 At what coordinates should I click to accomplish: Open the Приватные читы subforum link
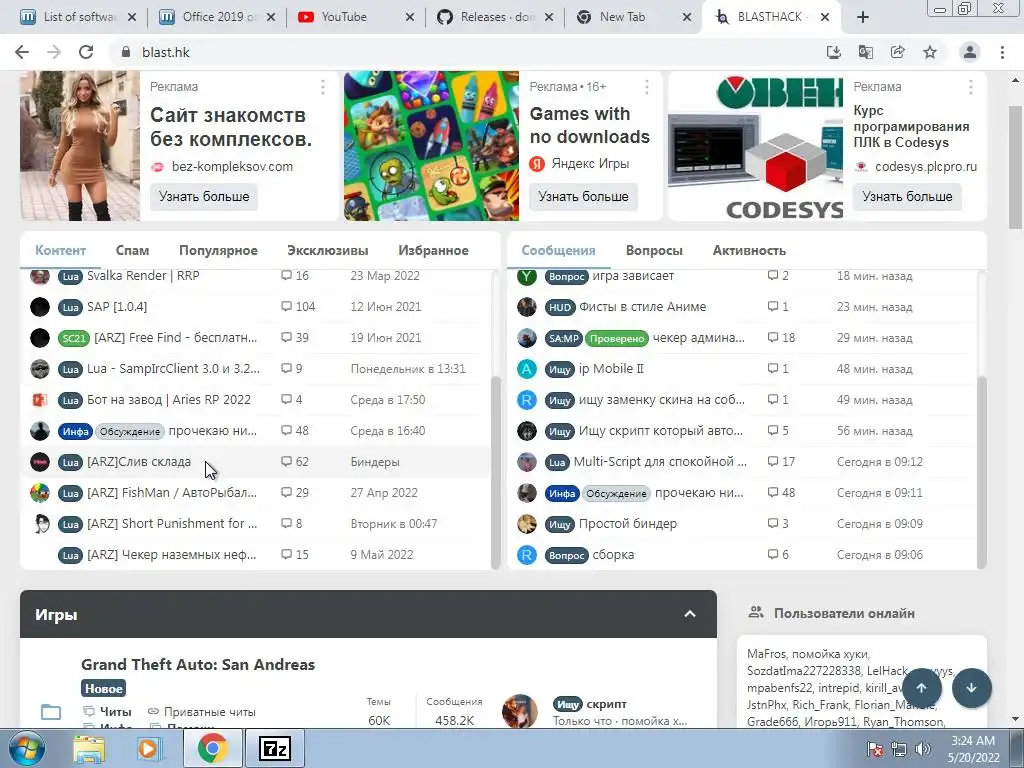pyautogui.click(x=210, y=711)
